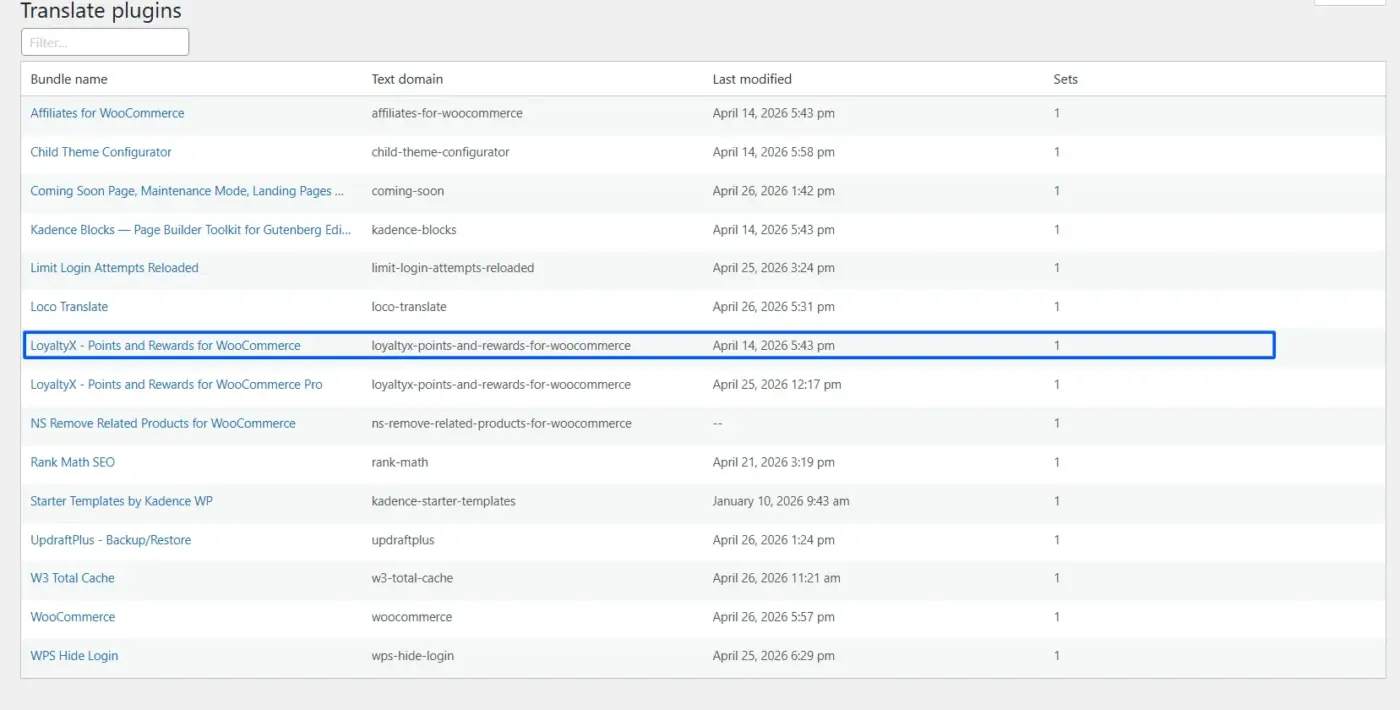Sort by Last modified column header
The width and height of the screenshot is (1400, 710).
[752, 79]
